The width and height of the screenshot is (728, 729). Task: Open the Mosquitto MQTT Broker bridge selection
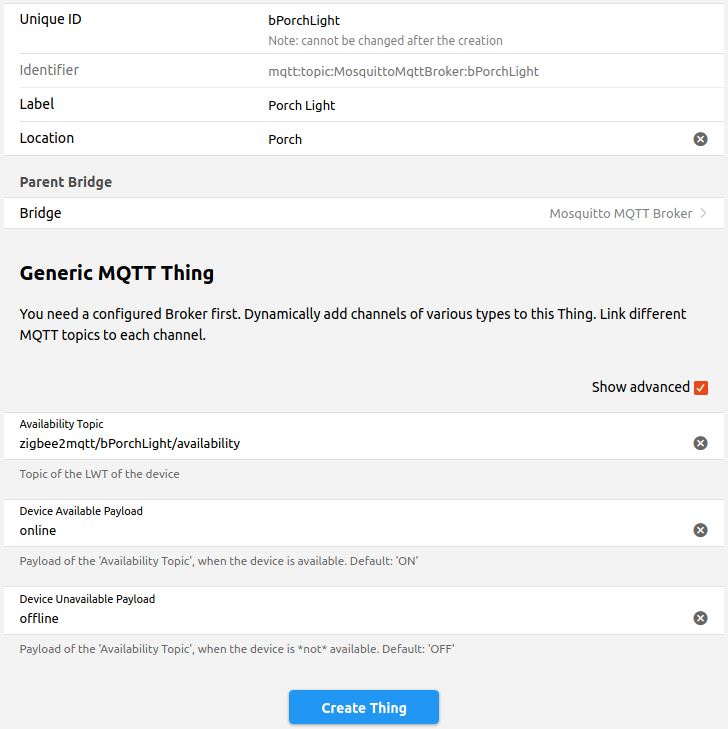point(620,213)
